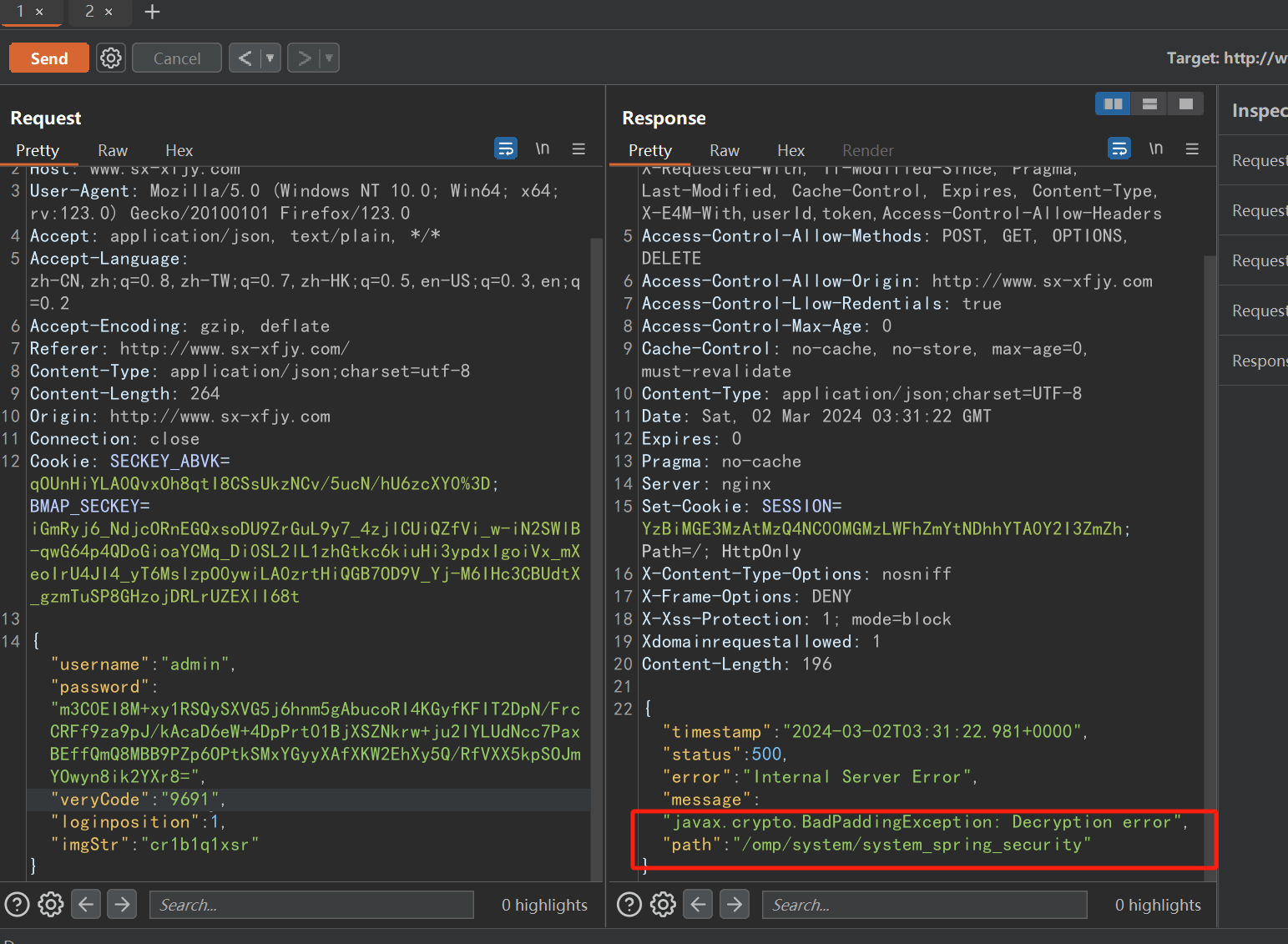Viewport: 1288px width, 944px height.
Task: Select Request Hex view tab
Action: coord(179,150)
